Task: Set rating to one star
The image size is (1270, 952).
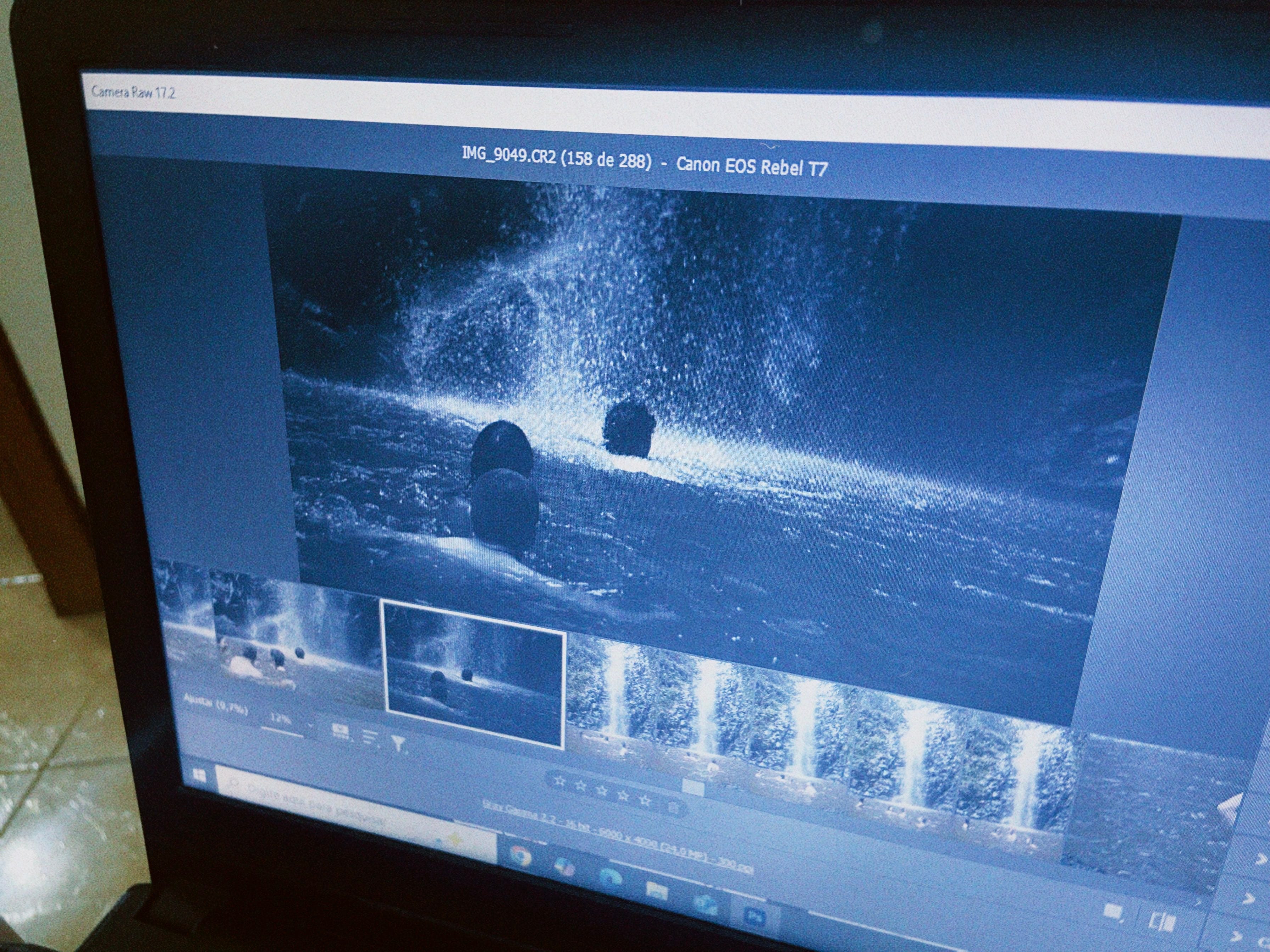Action: coord(560,782)
